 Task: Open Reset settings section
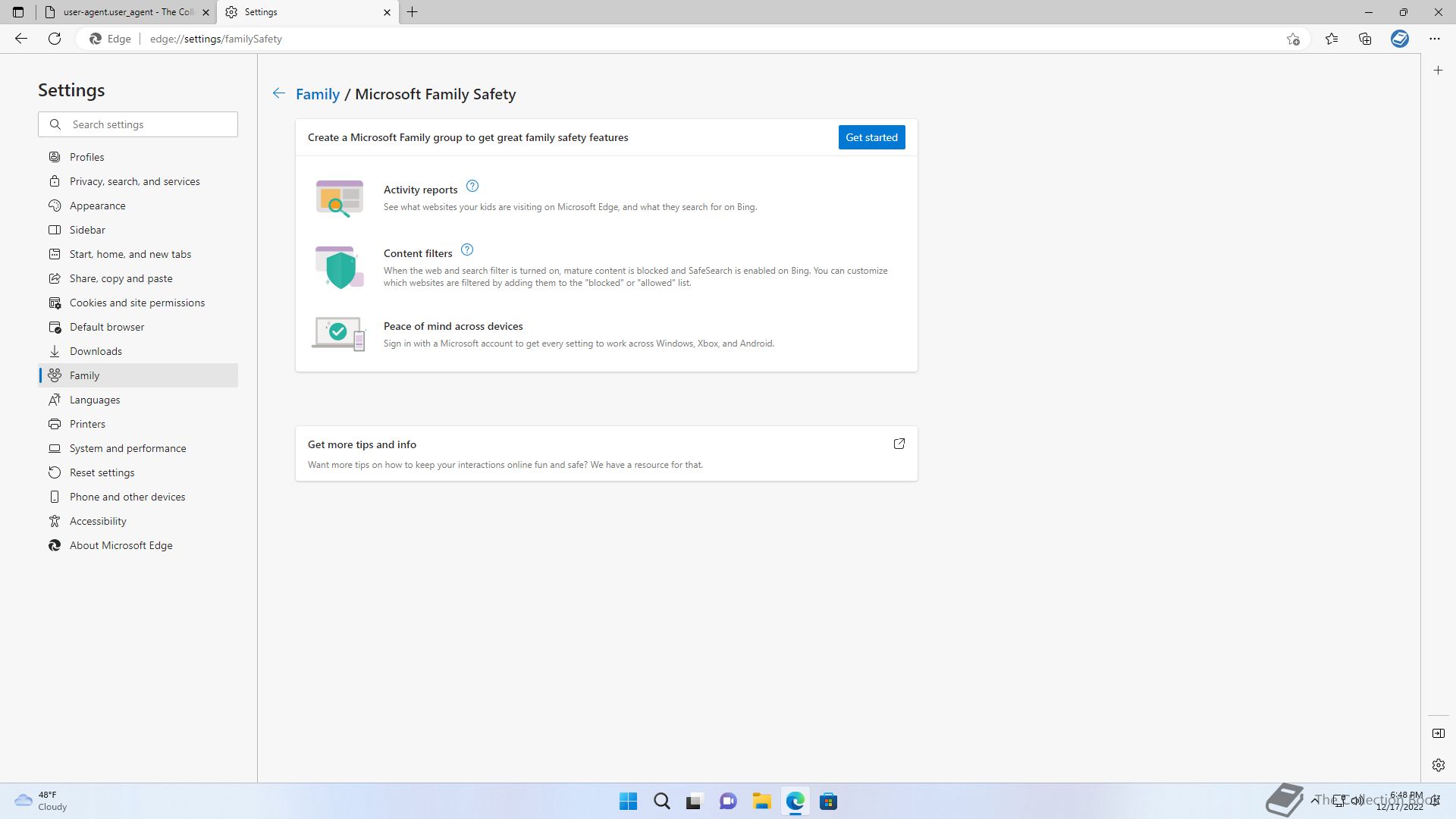point(138,472)
